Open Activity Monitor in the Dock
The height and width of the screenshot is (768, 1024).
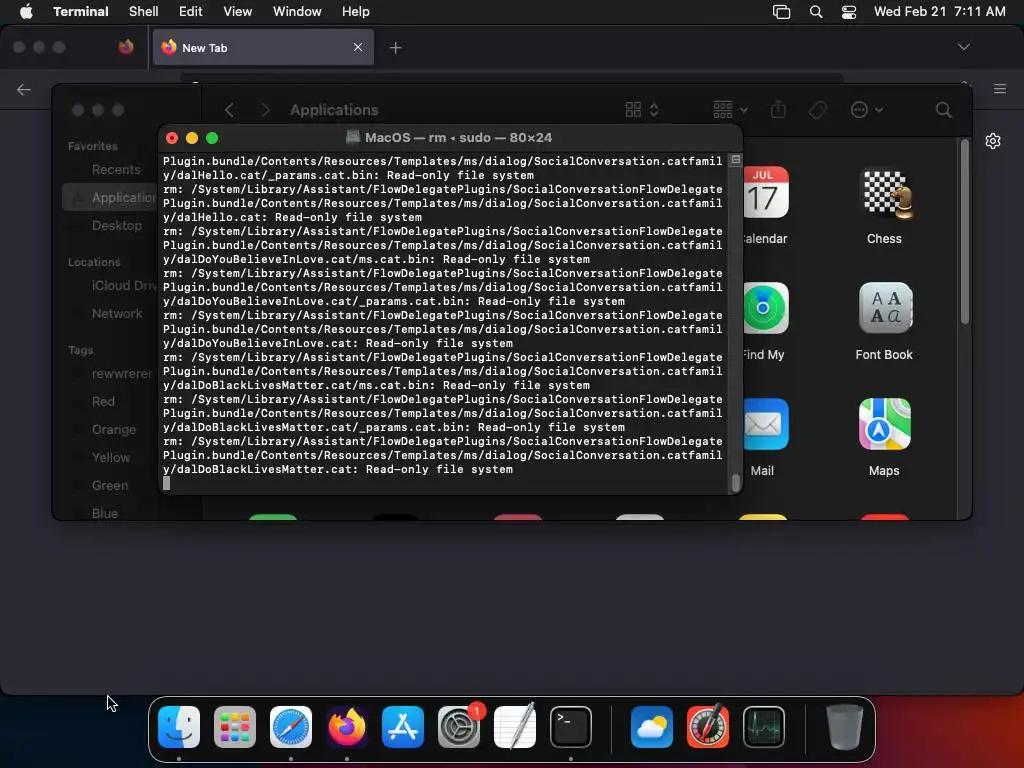pyautogui.click(x=763, y=727)
